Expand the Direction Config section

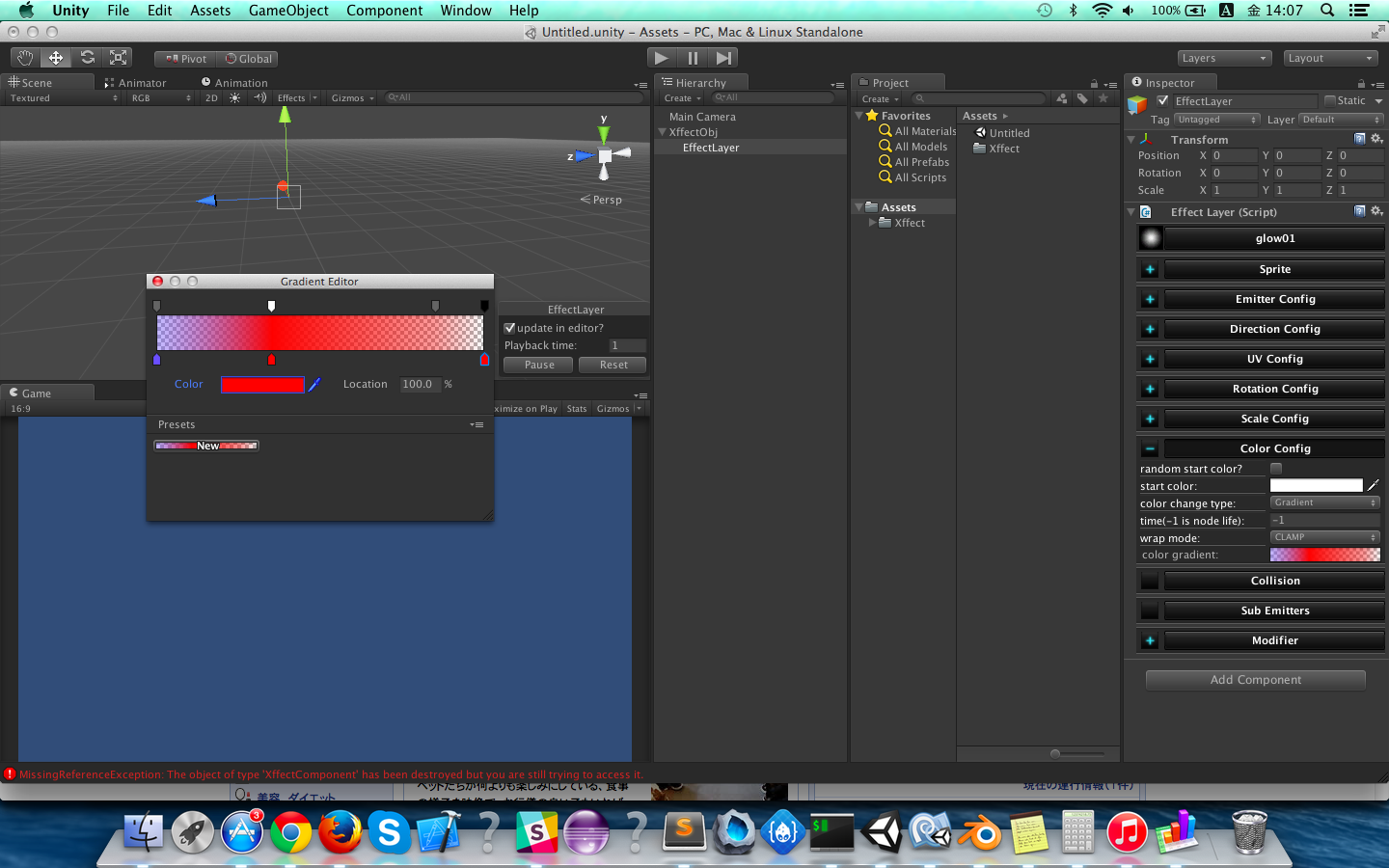pos(1150,329)
